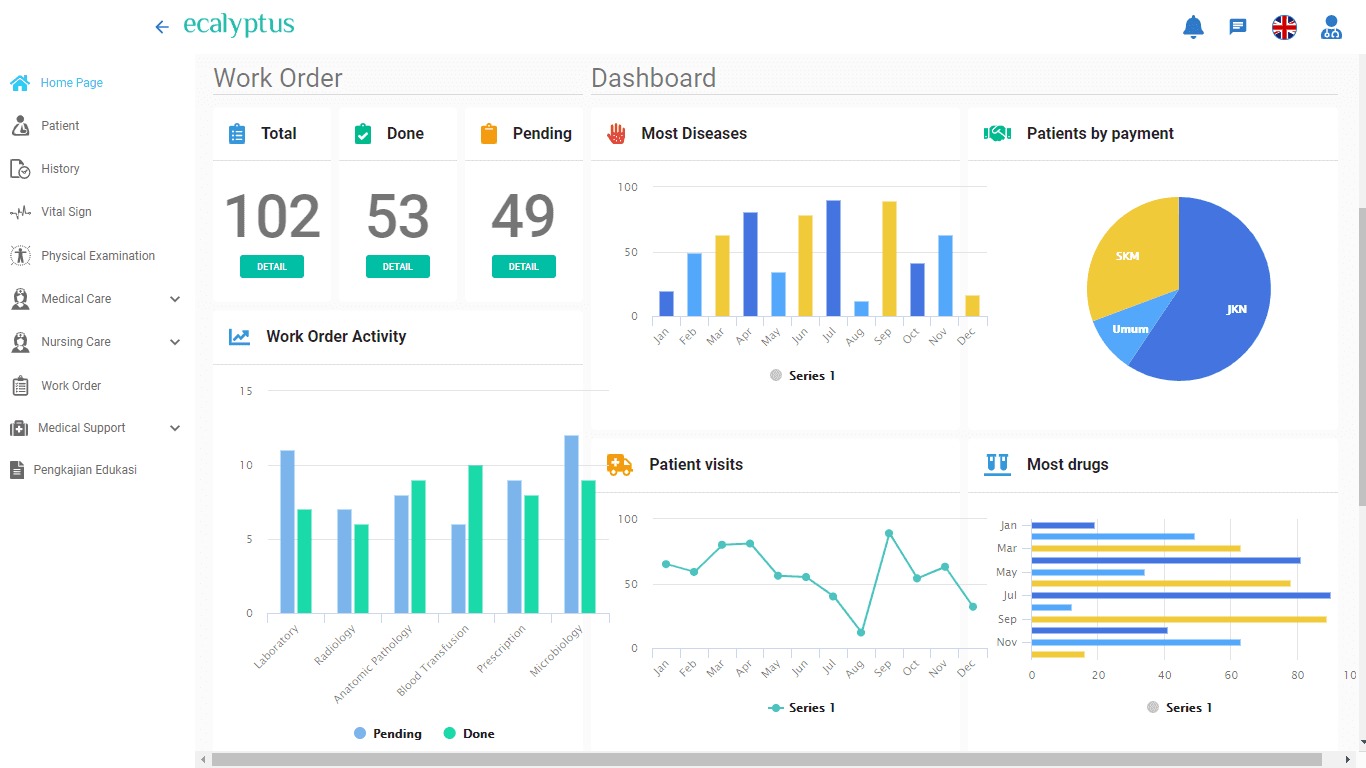This screenshot has width=1366, height=768.
Task: Expand the Nursing Care submenu chevron
Action: 175,342
